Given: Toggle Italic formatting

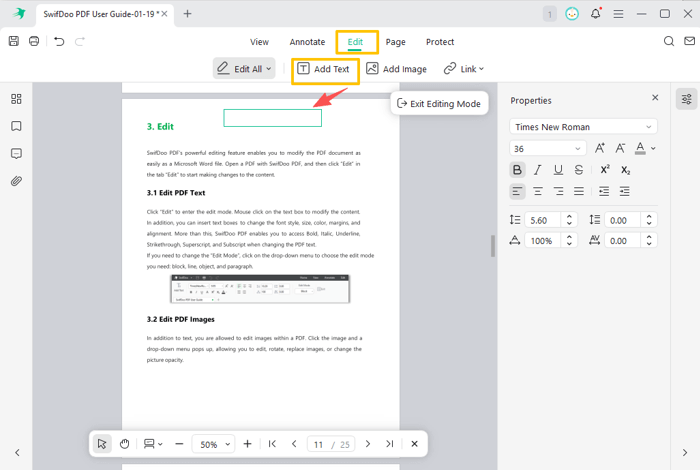Looking at the screenshot, I should [538, 170].
